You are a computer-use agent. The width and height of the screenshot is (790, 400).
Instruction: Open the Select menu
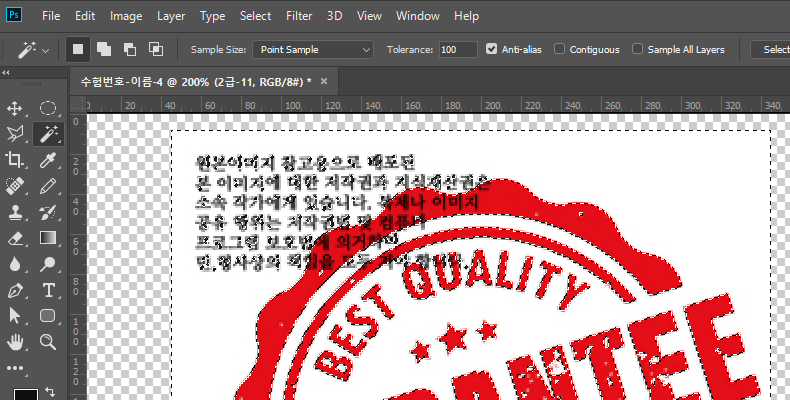tap(255, 16)
